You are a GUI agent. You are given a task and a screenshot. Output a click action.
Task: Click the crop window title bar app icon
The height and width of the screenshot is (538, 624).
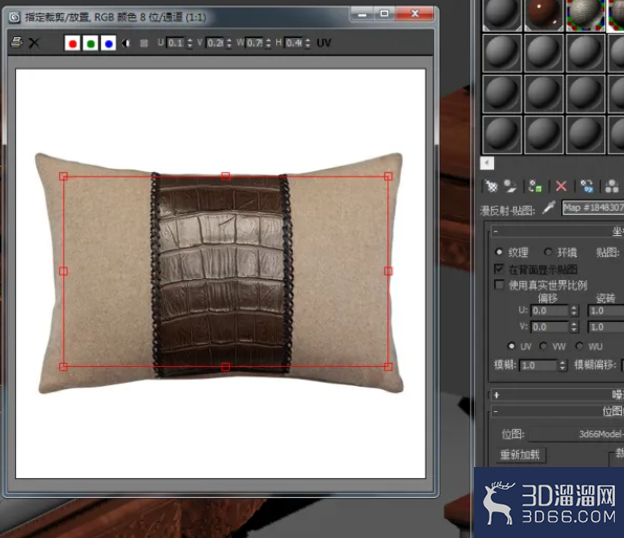coord(15,17)
